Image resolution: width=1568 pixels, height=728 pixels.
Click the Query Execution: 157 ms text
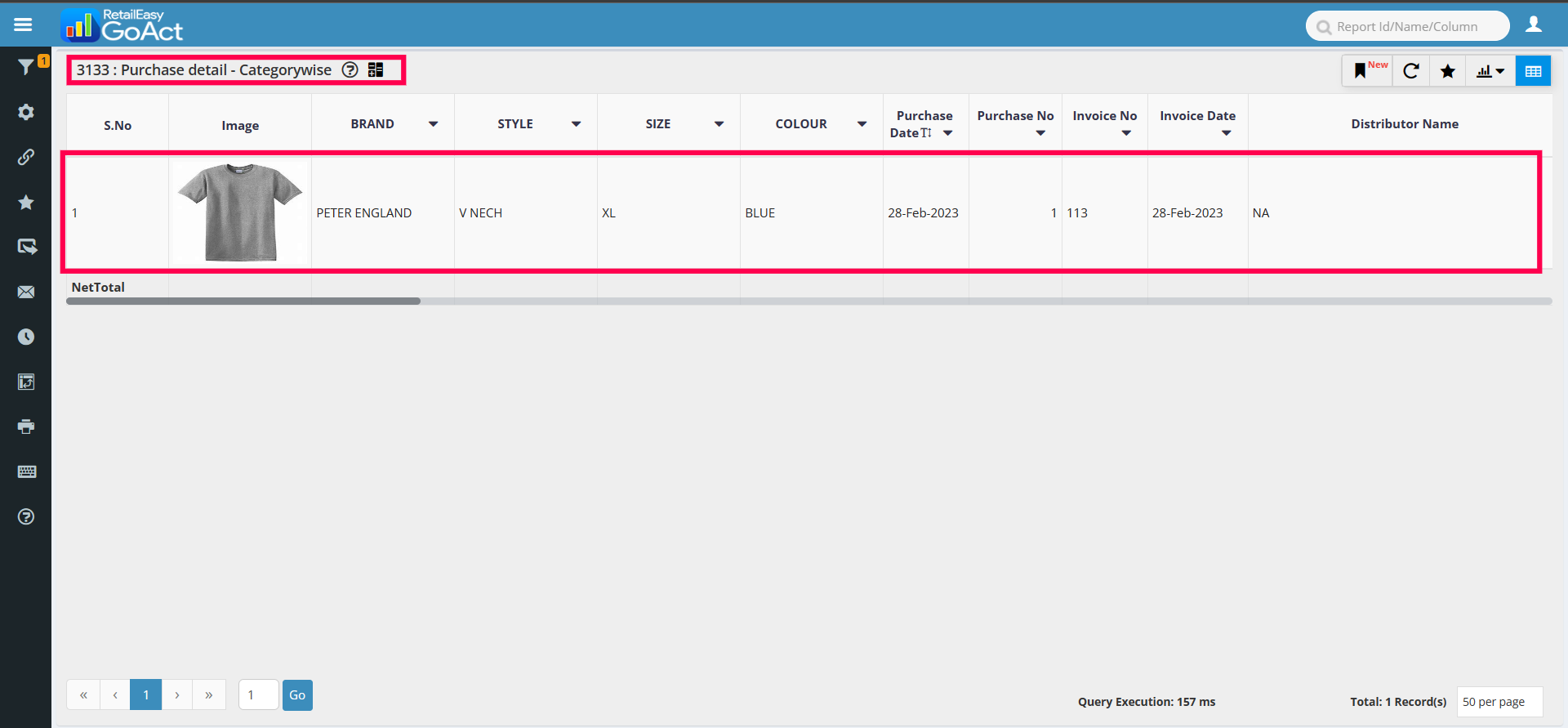pyautogui.click(x=1147, y=702)
